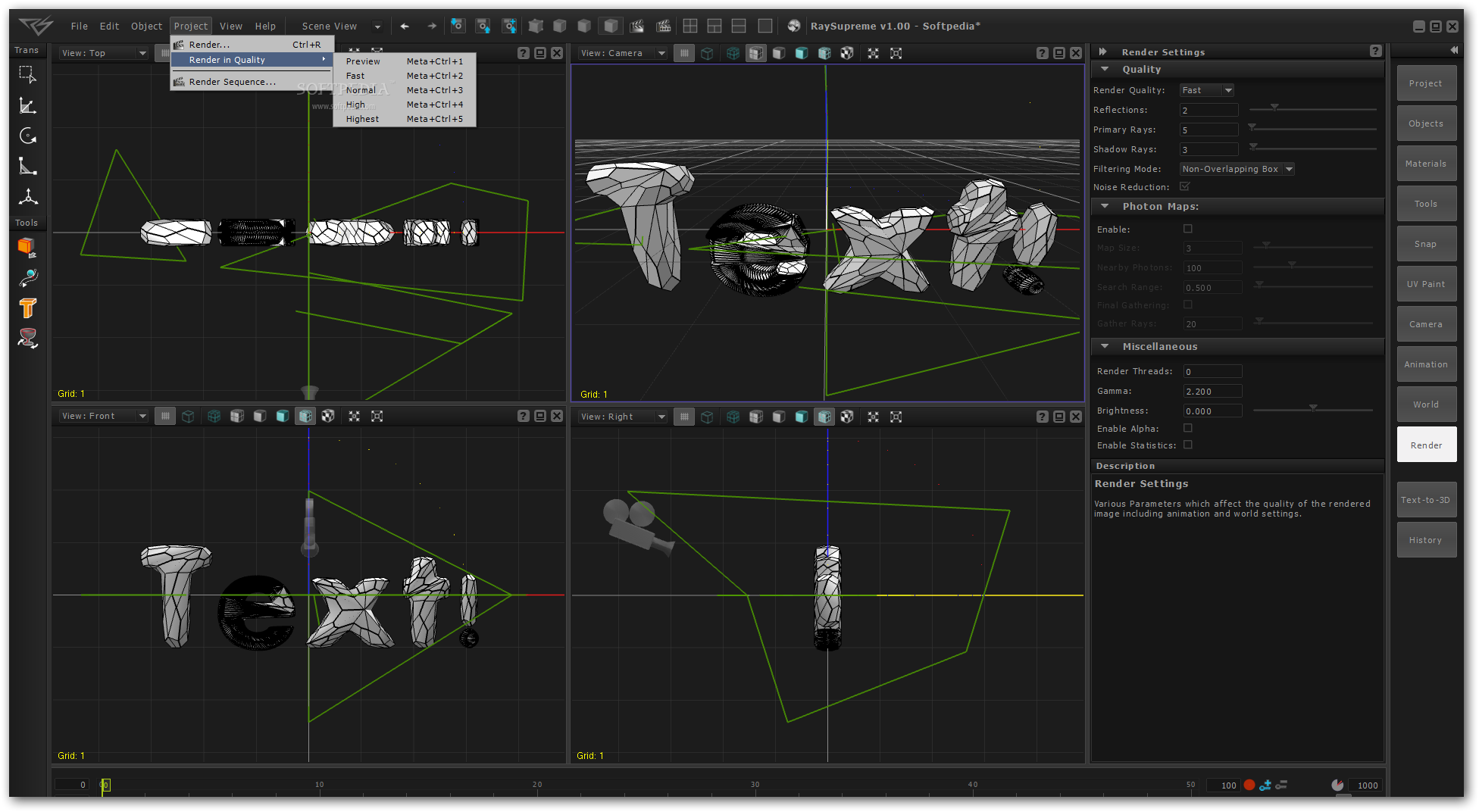
Task: Open the History panel button
Action: 1426,540
